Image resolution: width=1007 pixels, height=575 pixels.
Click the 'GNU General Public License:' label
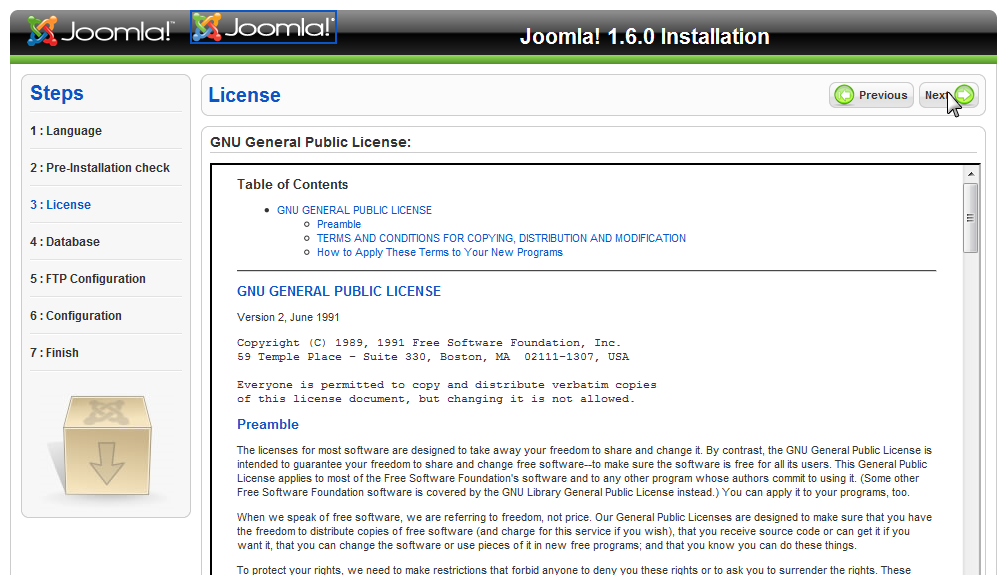tap(310, 142)
